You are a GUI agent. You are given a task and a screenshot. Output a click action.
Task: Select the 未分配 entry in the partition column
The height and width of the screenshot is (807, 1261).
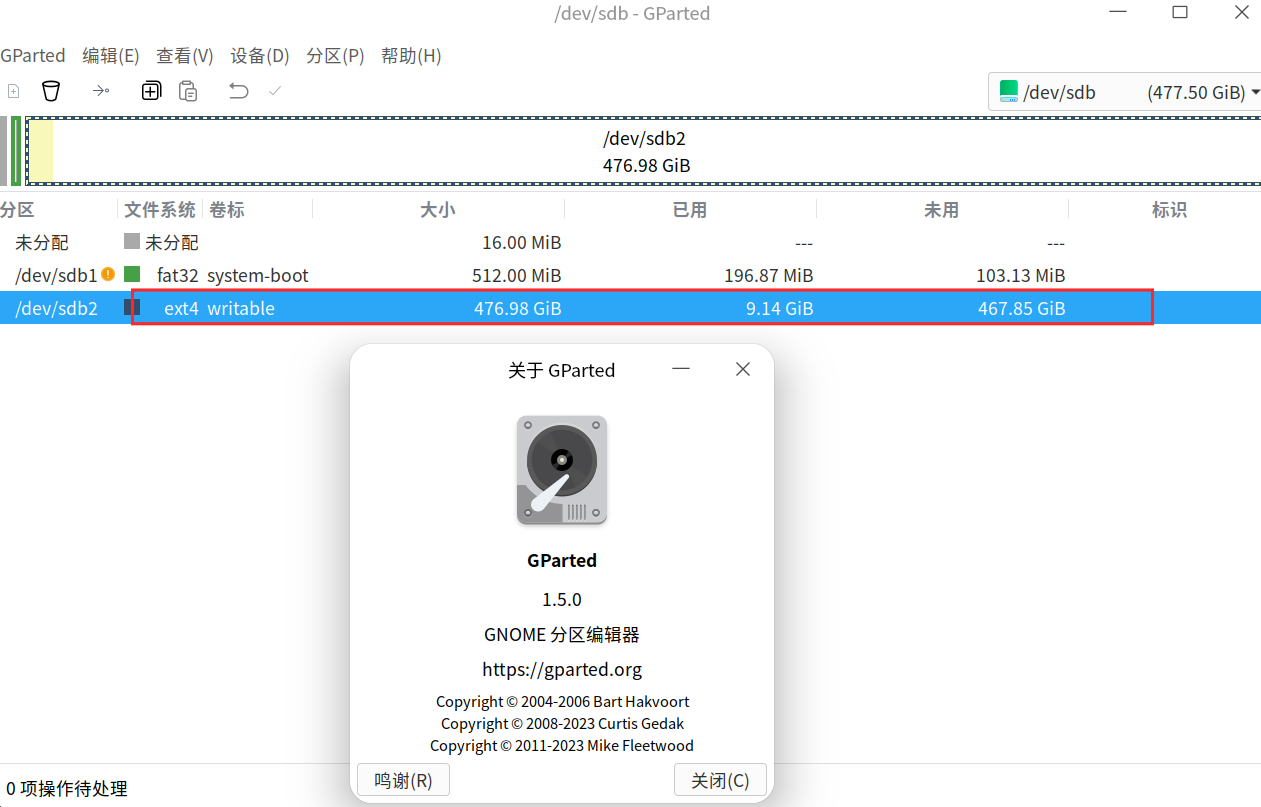[42, 243]
